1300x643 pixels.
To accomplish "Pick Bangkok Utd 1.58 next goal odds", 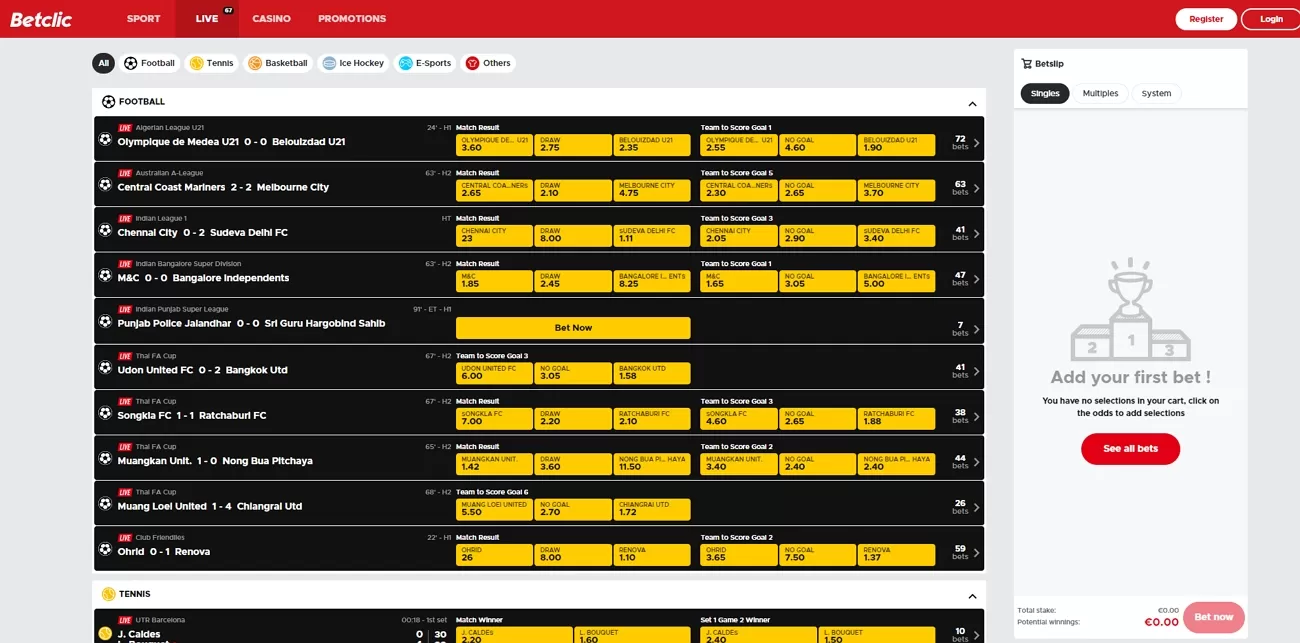I will pyautogui.click(x=651, y=372).
